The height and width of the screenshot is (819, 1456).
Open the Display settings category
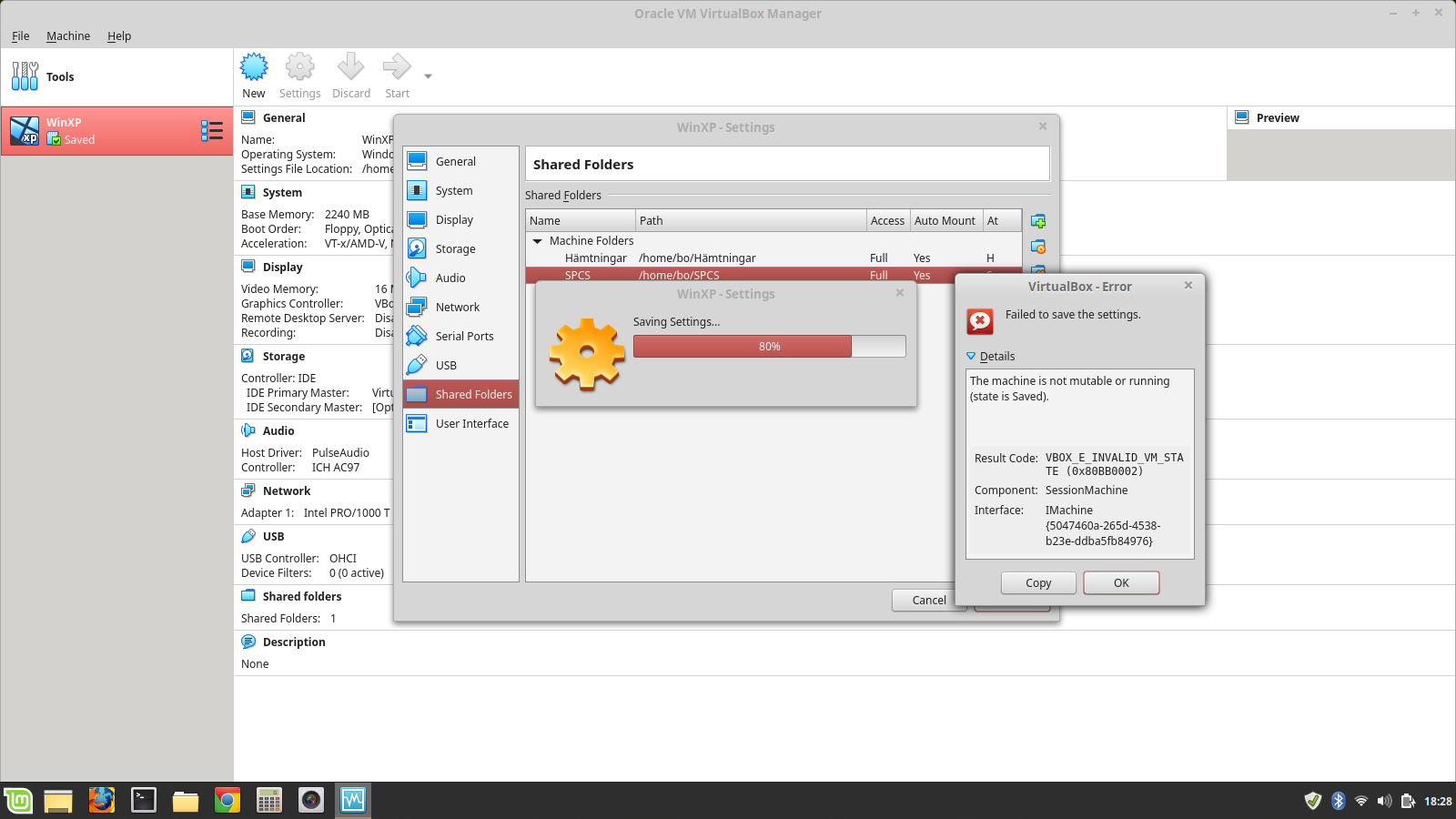(460, 219)
